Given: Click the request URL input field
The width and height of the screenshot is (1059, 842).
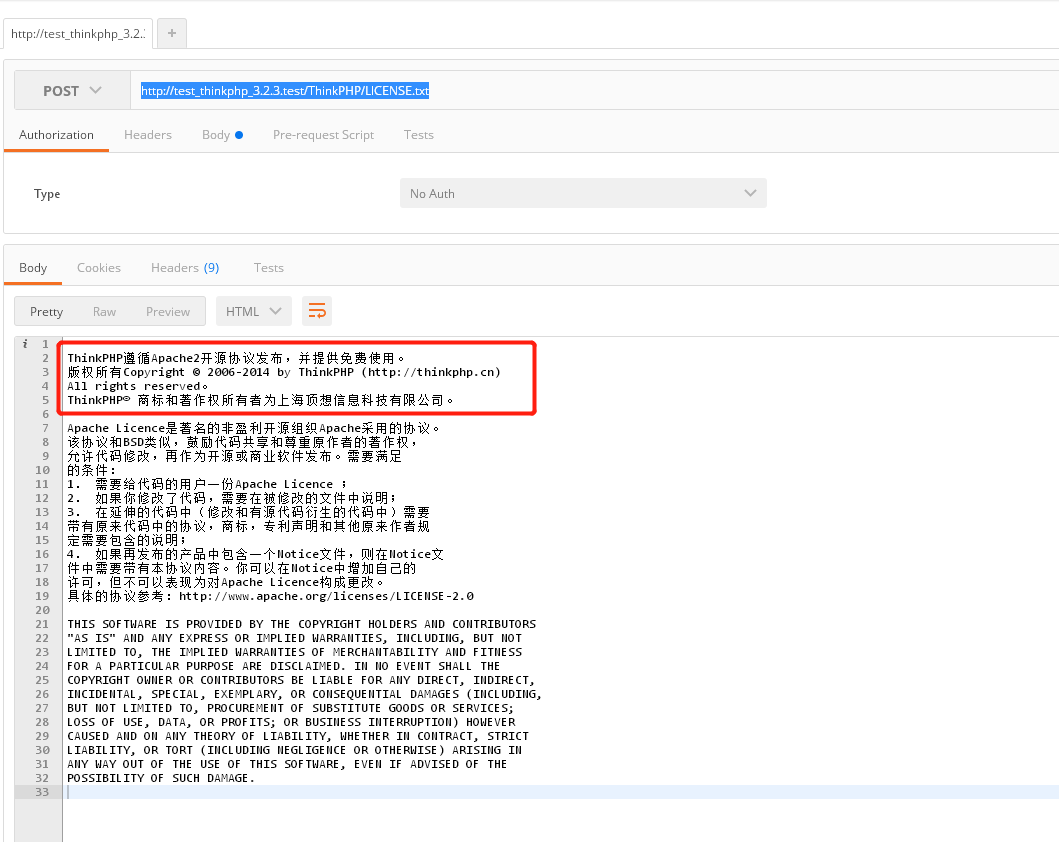Looking at the screenshot, I should click(594, 90).
